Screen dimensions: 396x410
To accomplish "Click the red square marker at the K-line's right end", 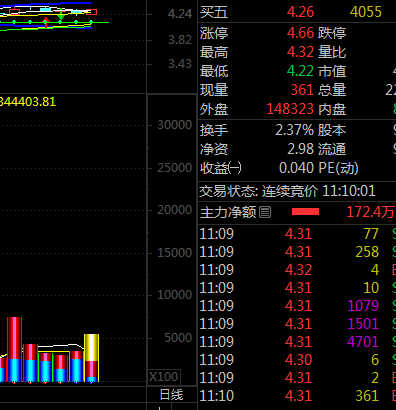I will pos(92,12).
